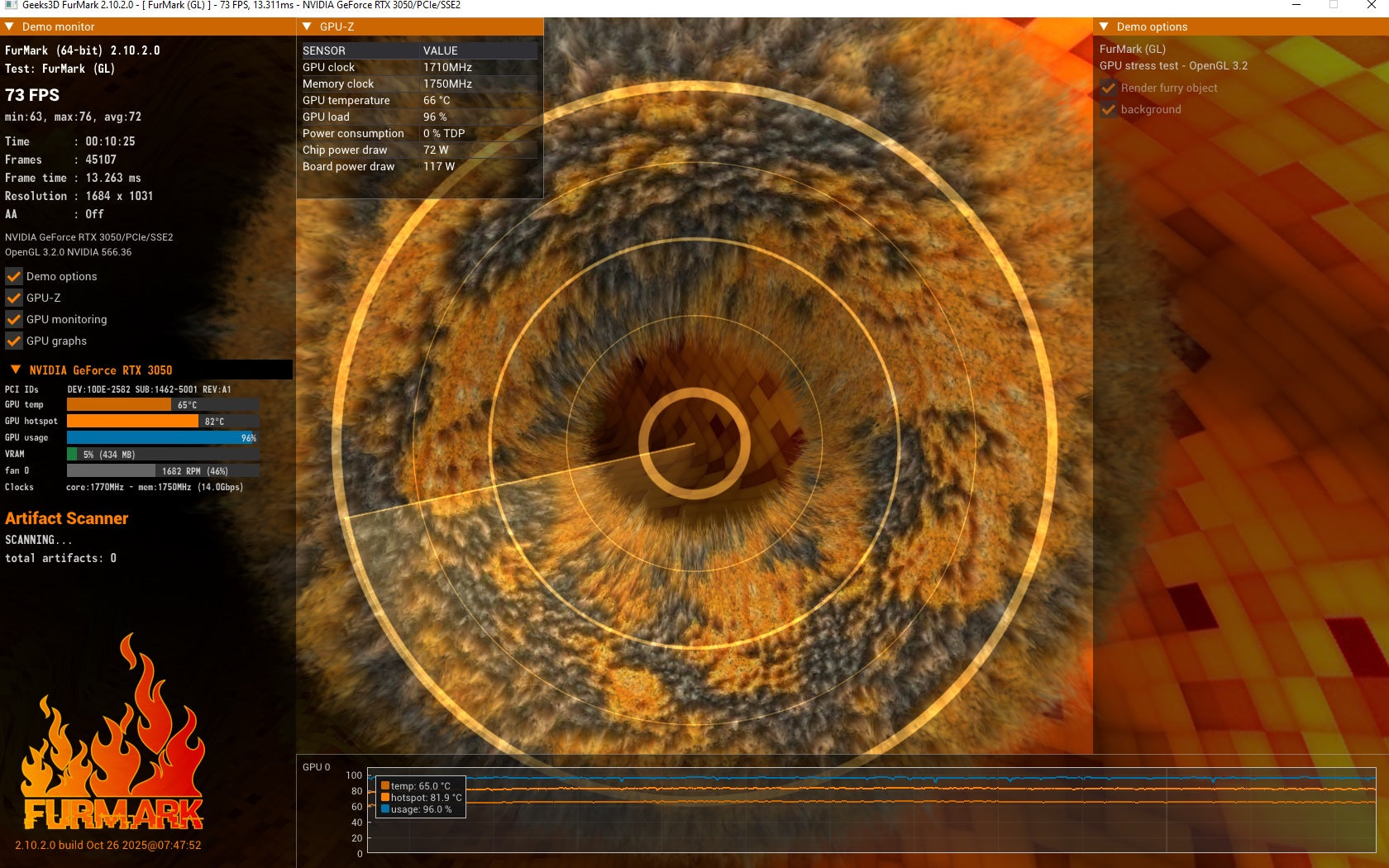Select the Memory clock row in GPU-Z
Image resolution: width=1389 pixels, height=868 pixels.
[x=420, y=83]
